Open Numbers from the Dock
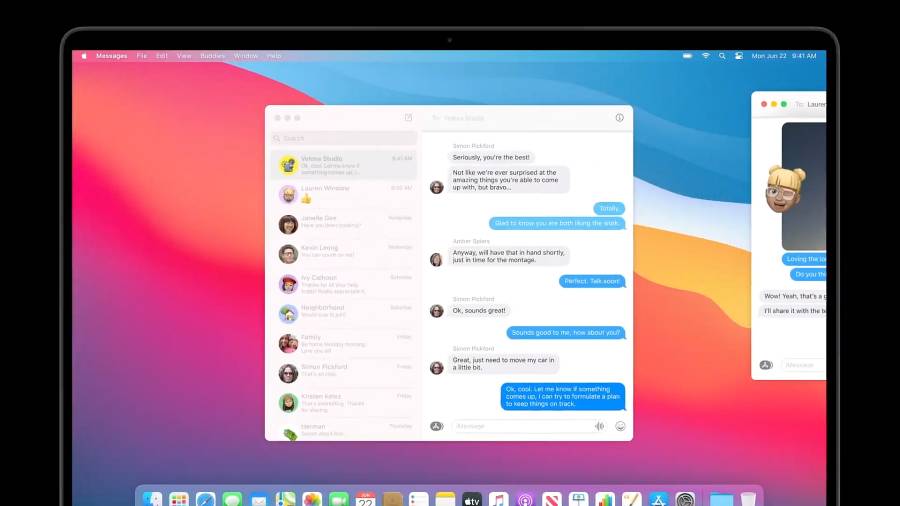 (605, 500)
